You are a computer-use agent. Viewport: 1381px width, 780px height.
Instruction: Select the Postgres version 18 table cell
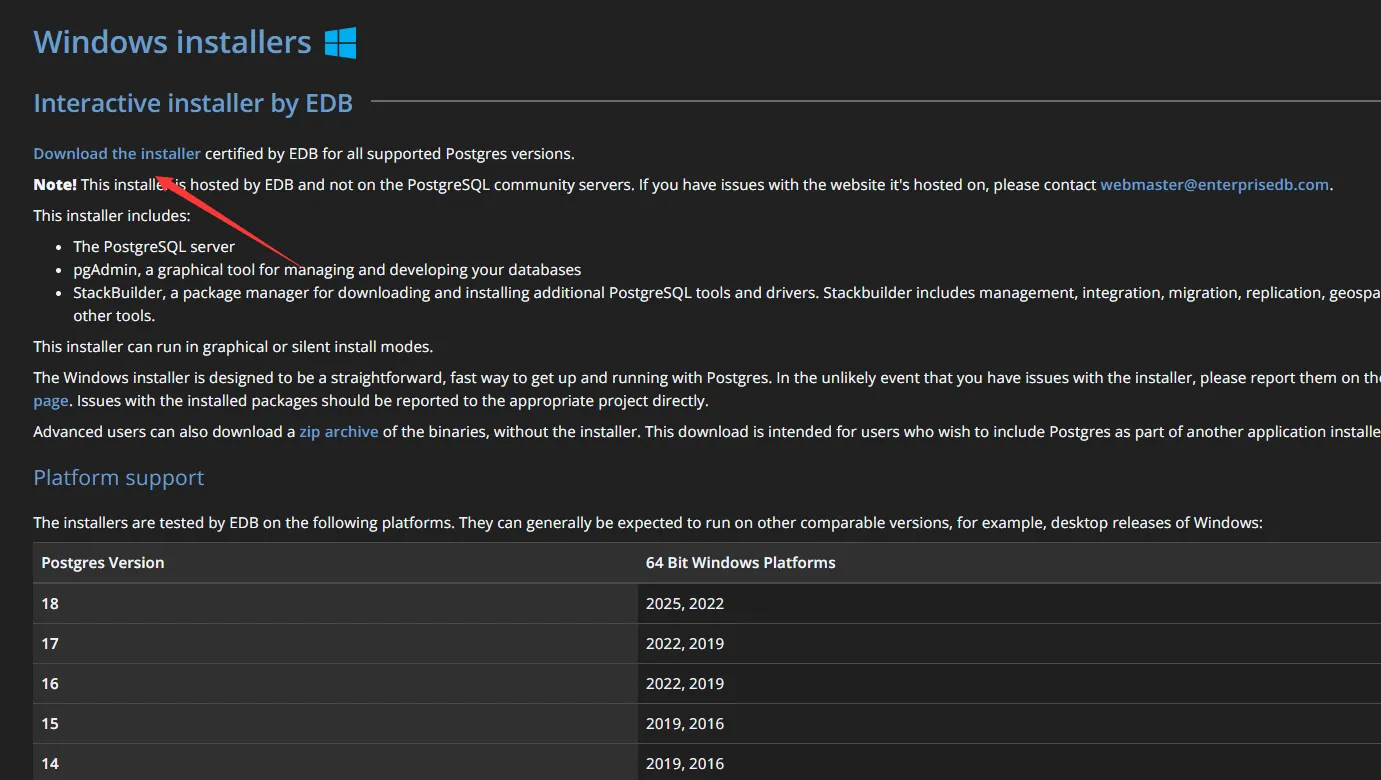[50, 604]
